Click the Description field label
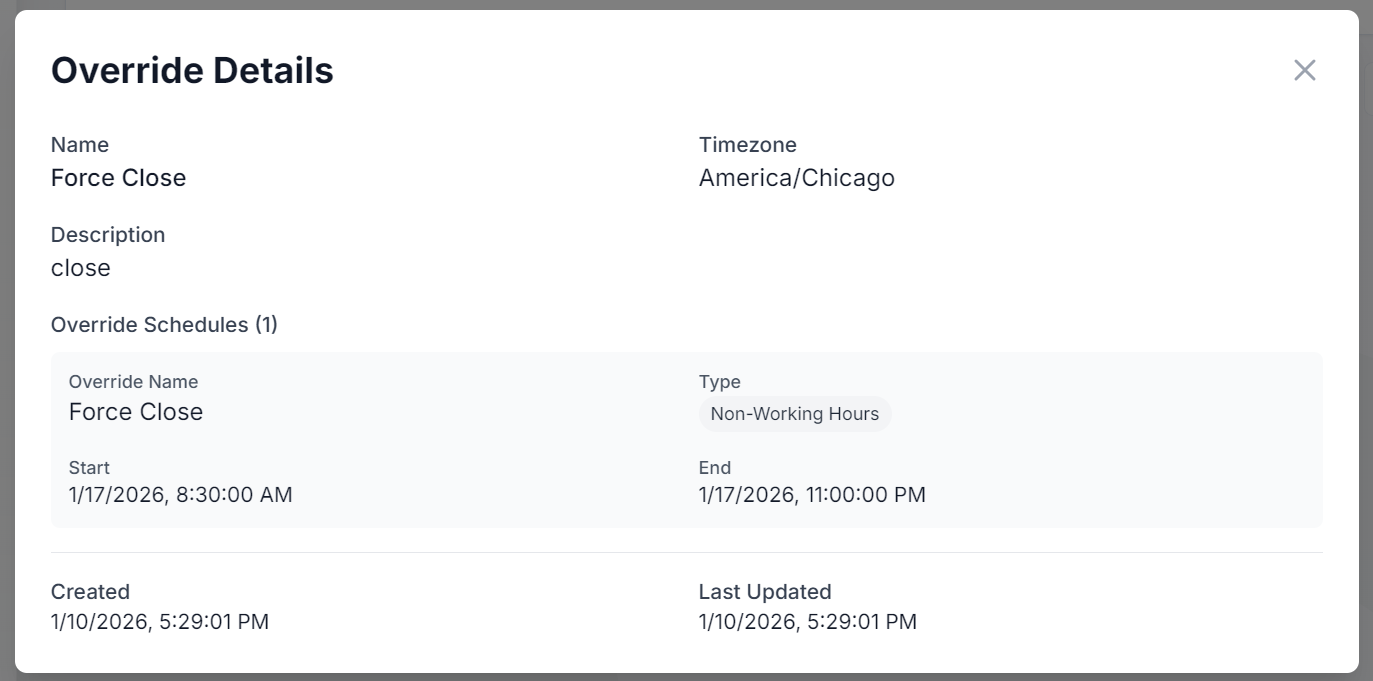 (x=108, y=235)
